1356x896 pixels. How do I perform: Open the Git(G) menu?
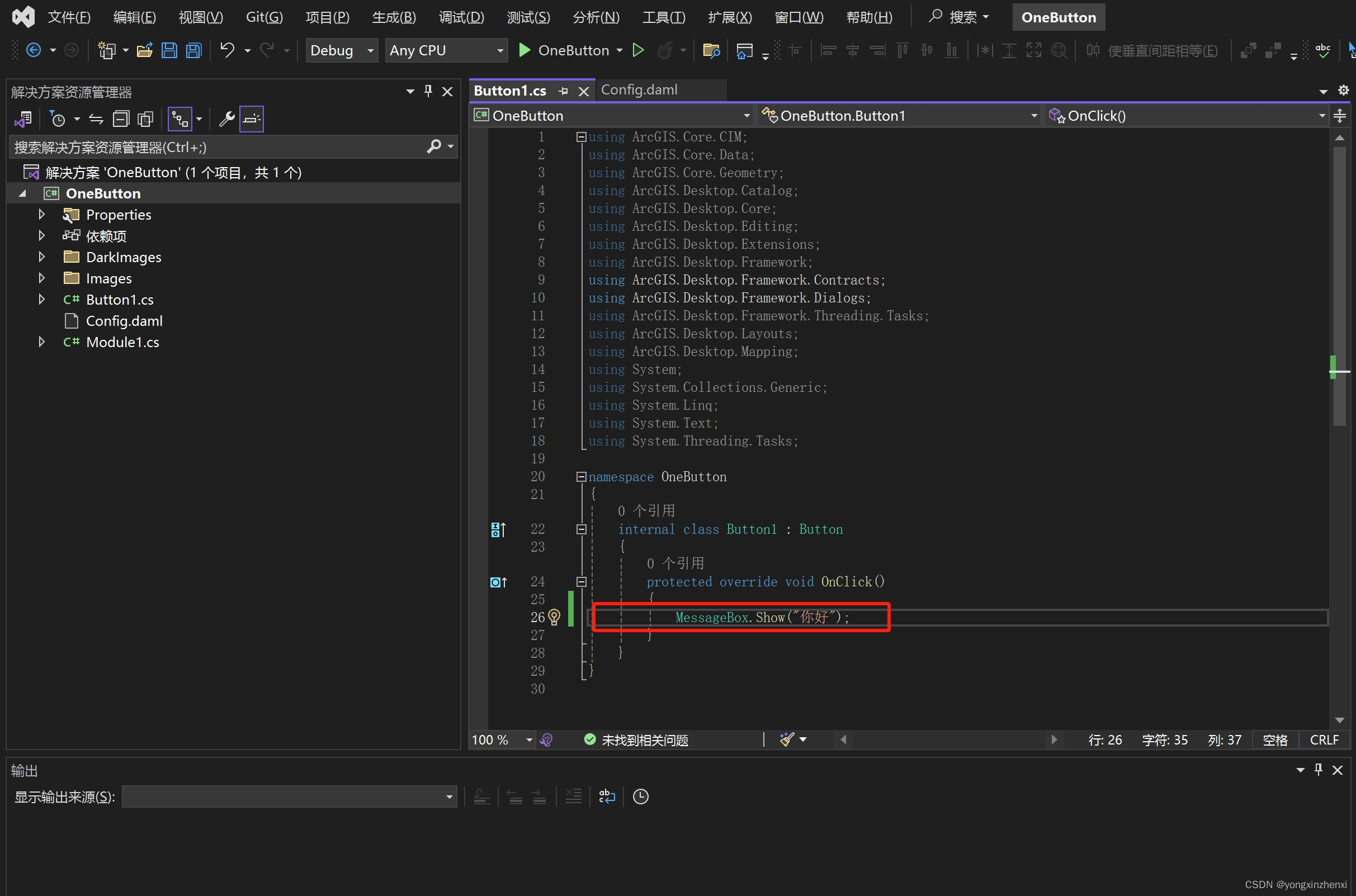[264, 17]
